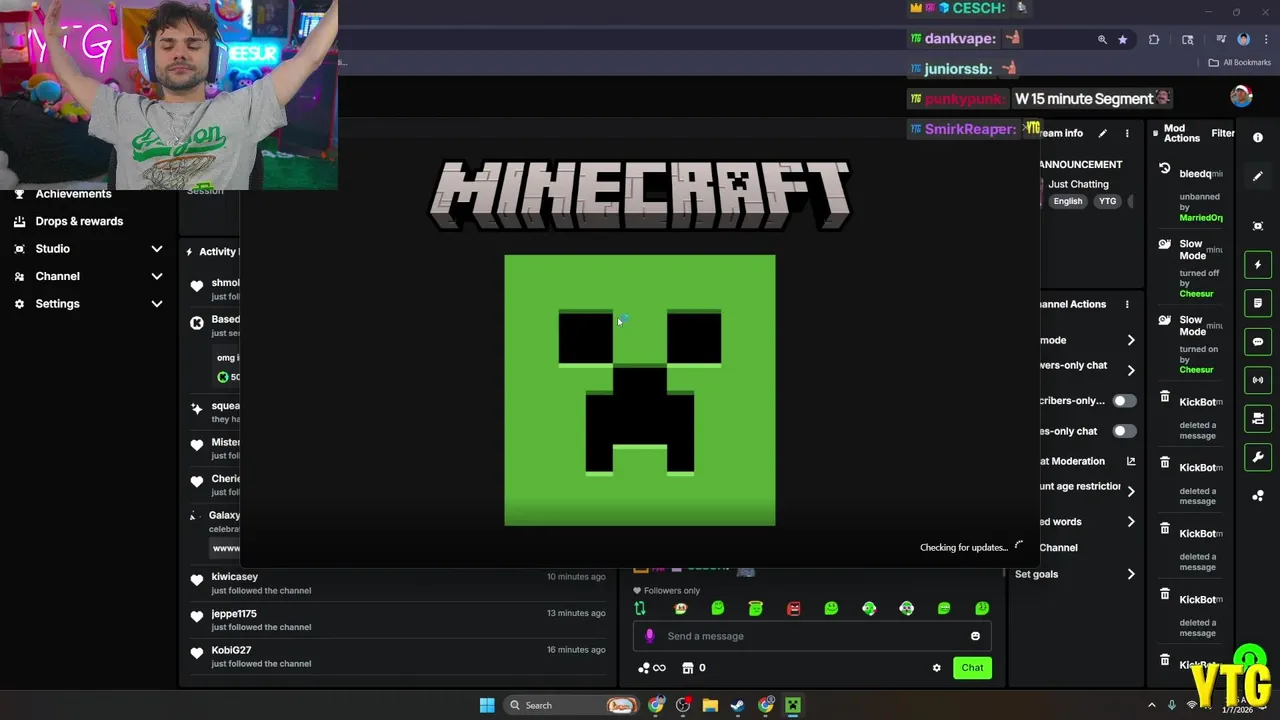1280x720 pixels.
Task: Expand the Channel sidebar section
Action: tap(156, 276)
